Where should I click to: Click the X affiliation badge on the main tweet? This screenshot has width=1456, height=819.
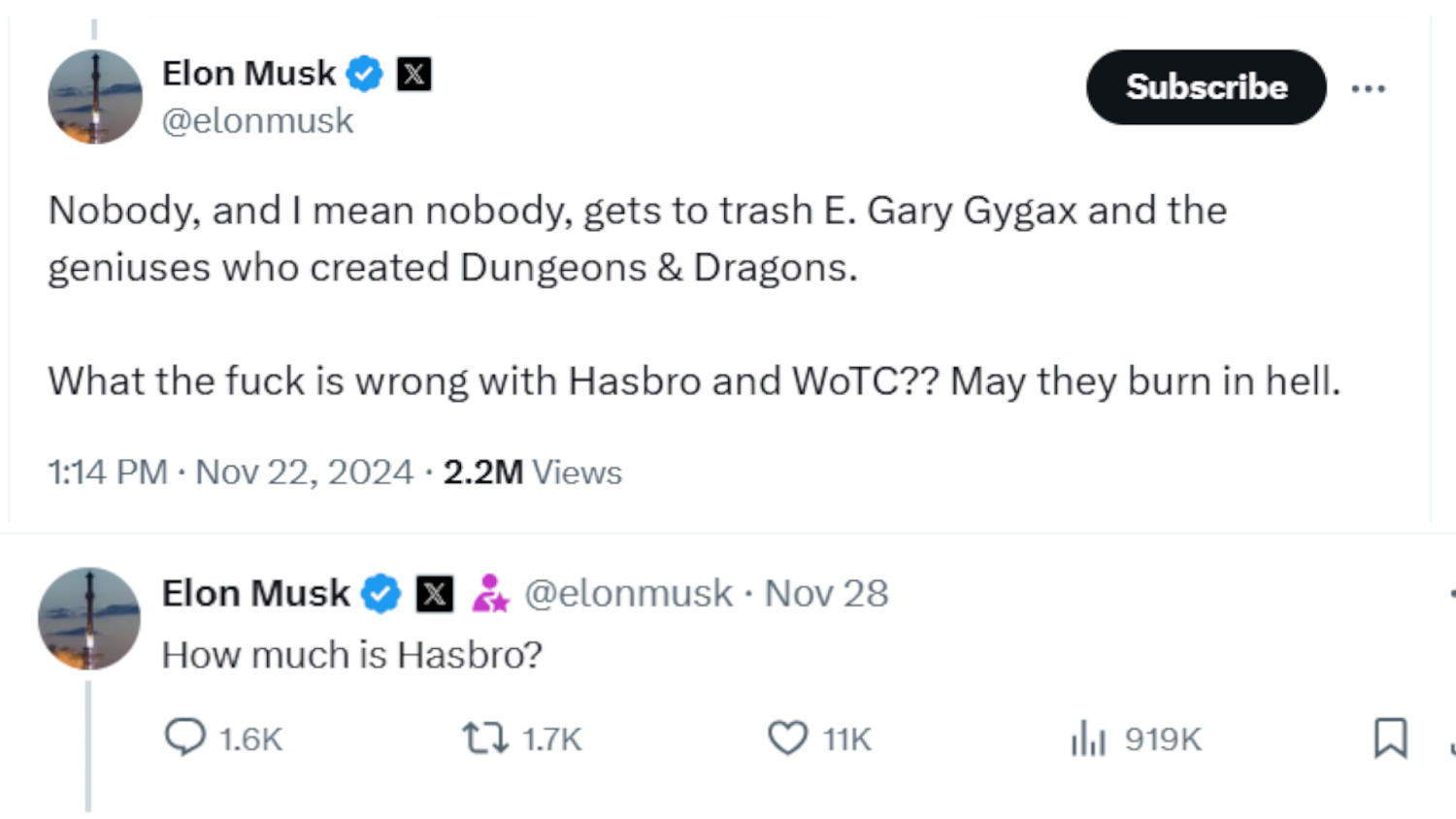point(414,74)
